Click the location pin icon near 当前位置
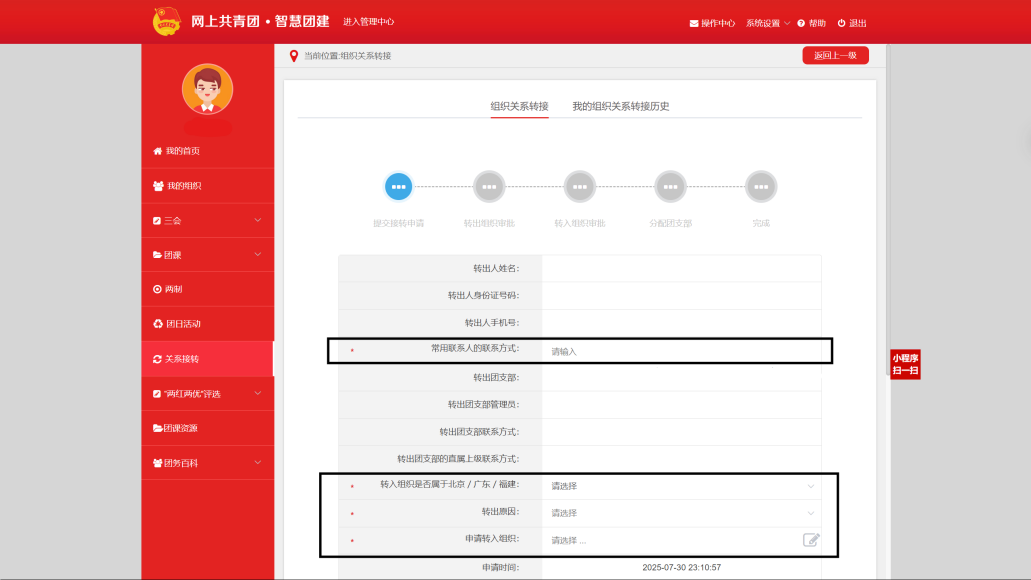 pos(293,56)
